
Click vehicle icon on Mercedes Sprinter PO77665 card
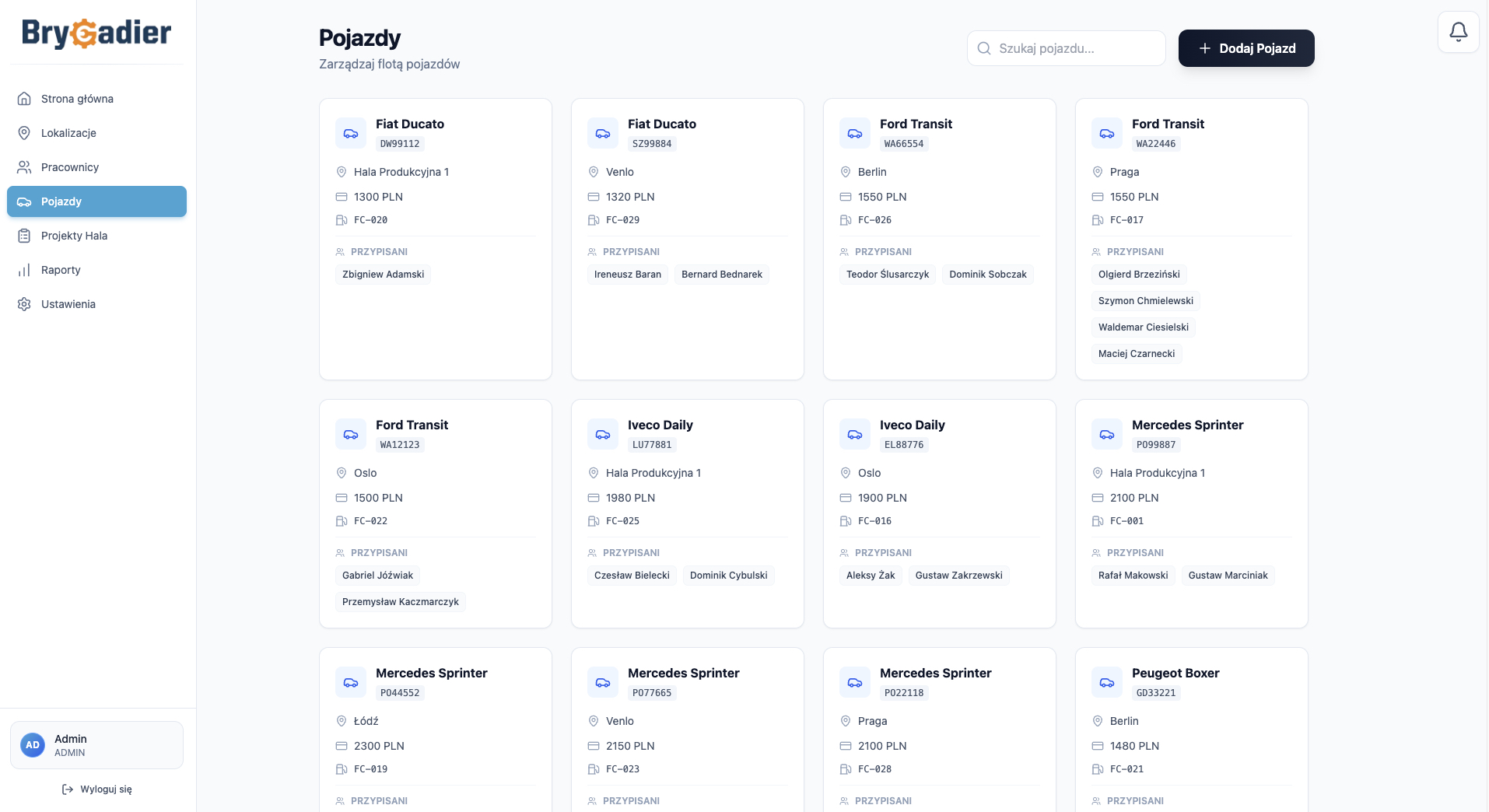603,682
